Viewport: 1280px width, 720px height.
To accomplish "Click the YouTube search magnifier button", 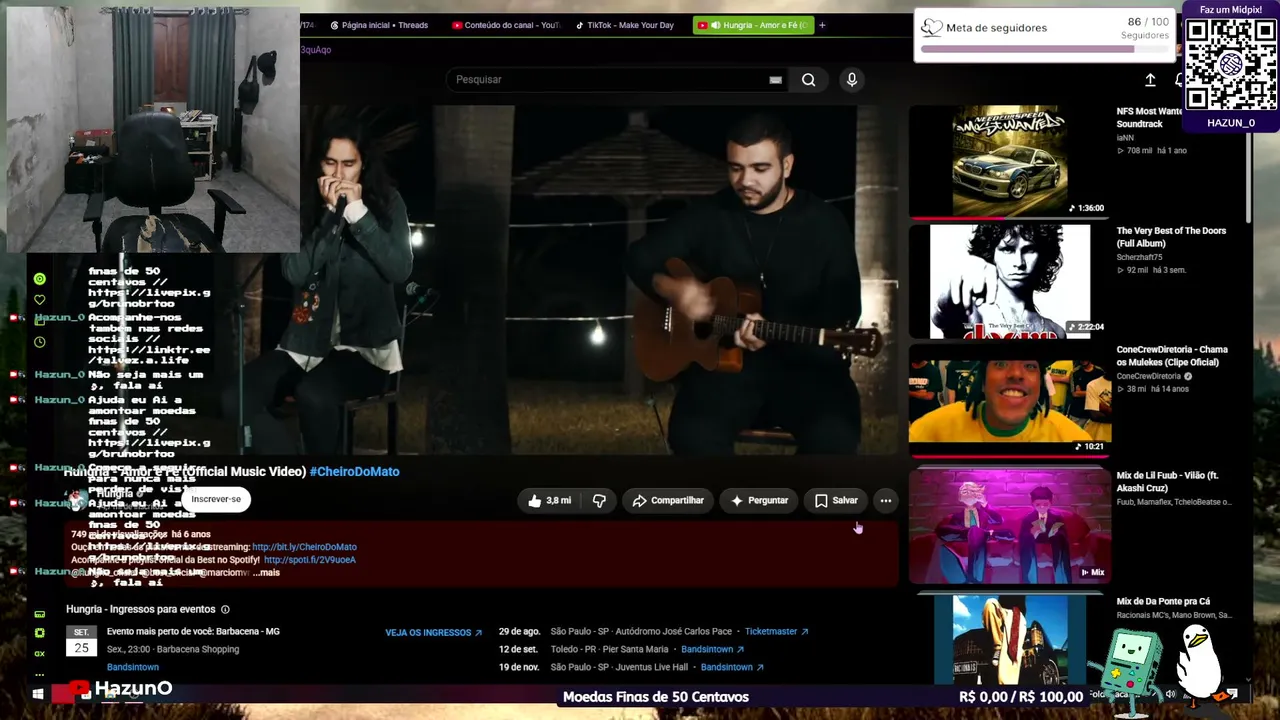I will click(x=808, y=80).
